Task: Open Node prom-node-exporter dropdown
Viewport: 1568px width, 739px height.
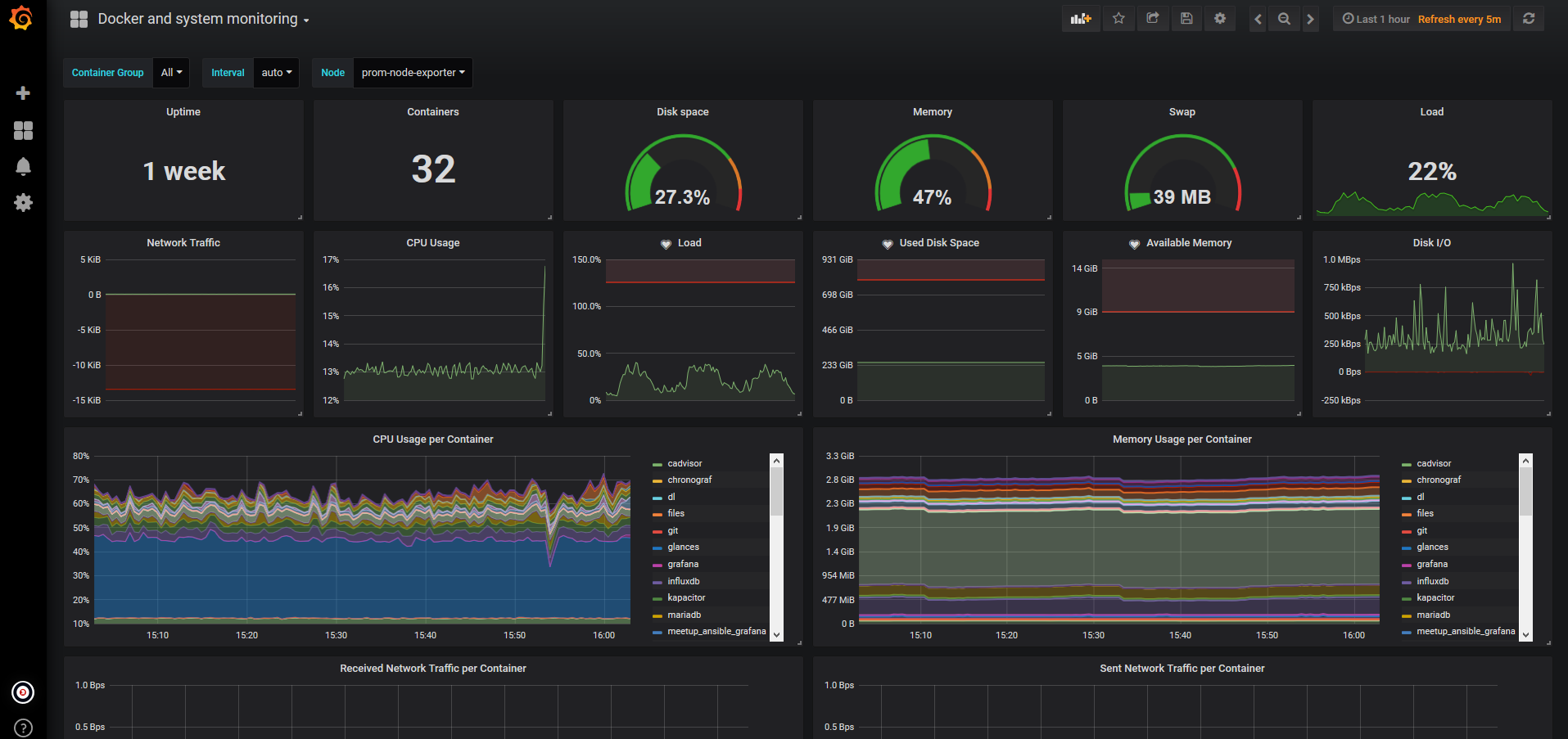Action: point(413,73)
